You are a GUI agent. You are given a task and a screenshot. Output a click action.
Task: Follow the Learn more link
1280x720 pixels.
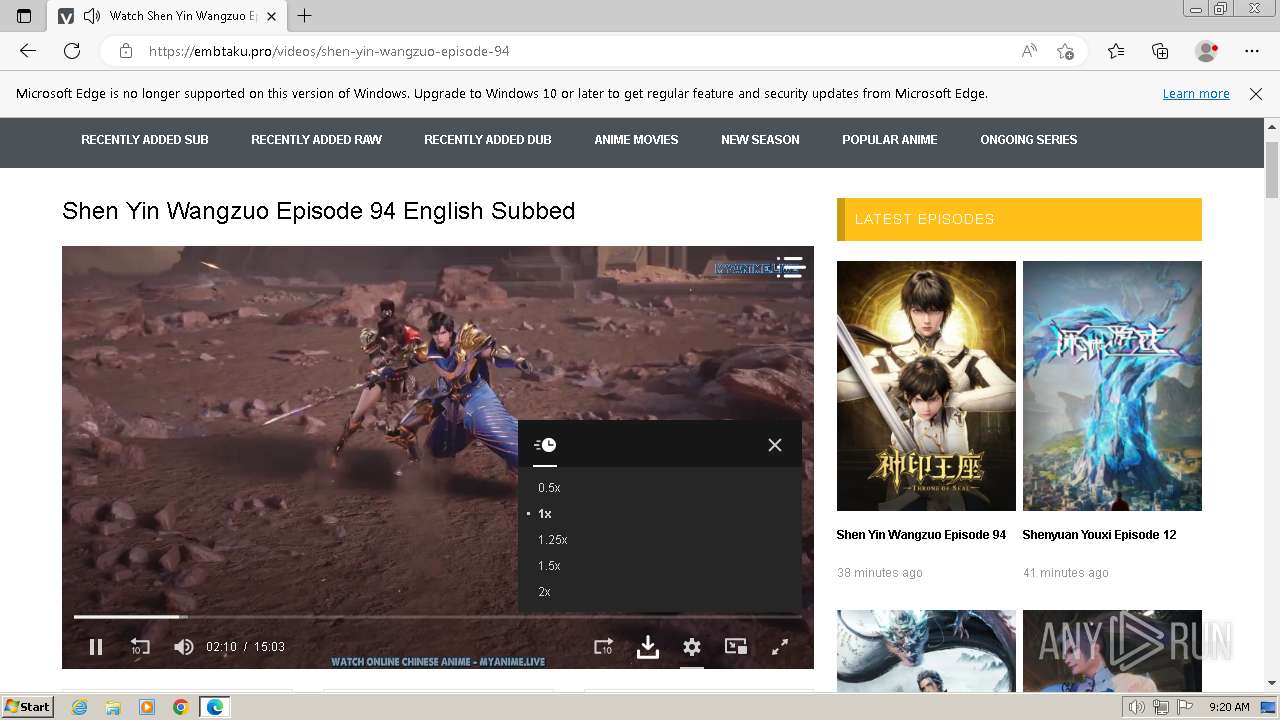coord(1196,94)
